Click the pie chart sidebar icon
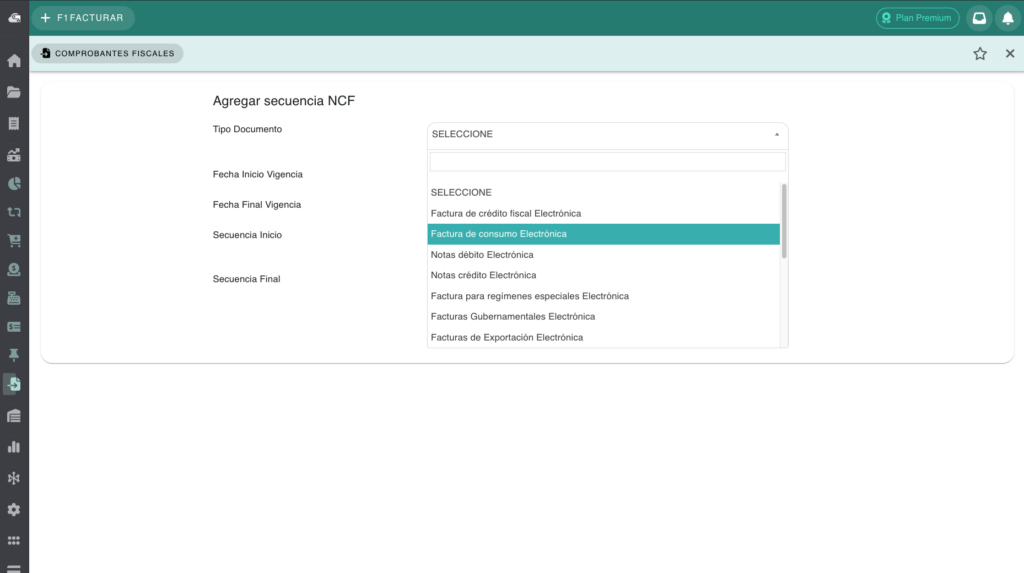Image resolution: width=1024 pixels, height=573 pixels. [14, 184]
